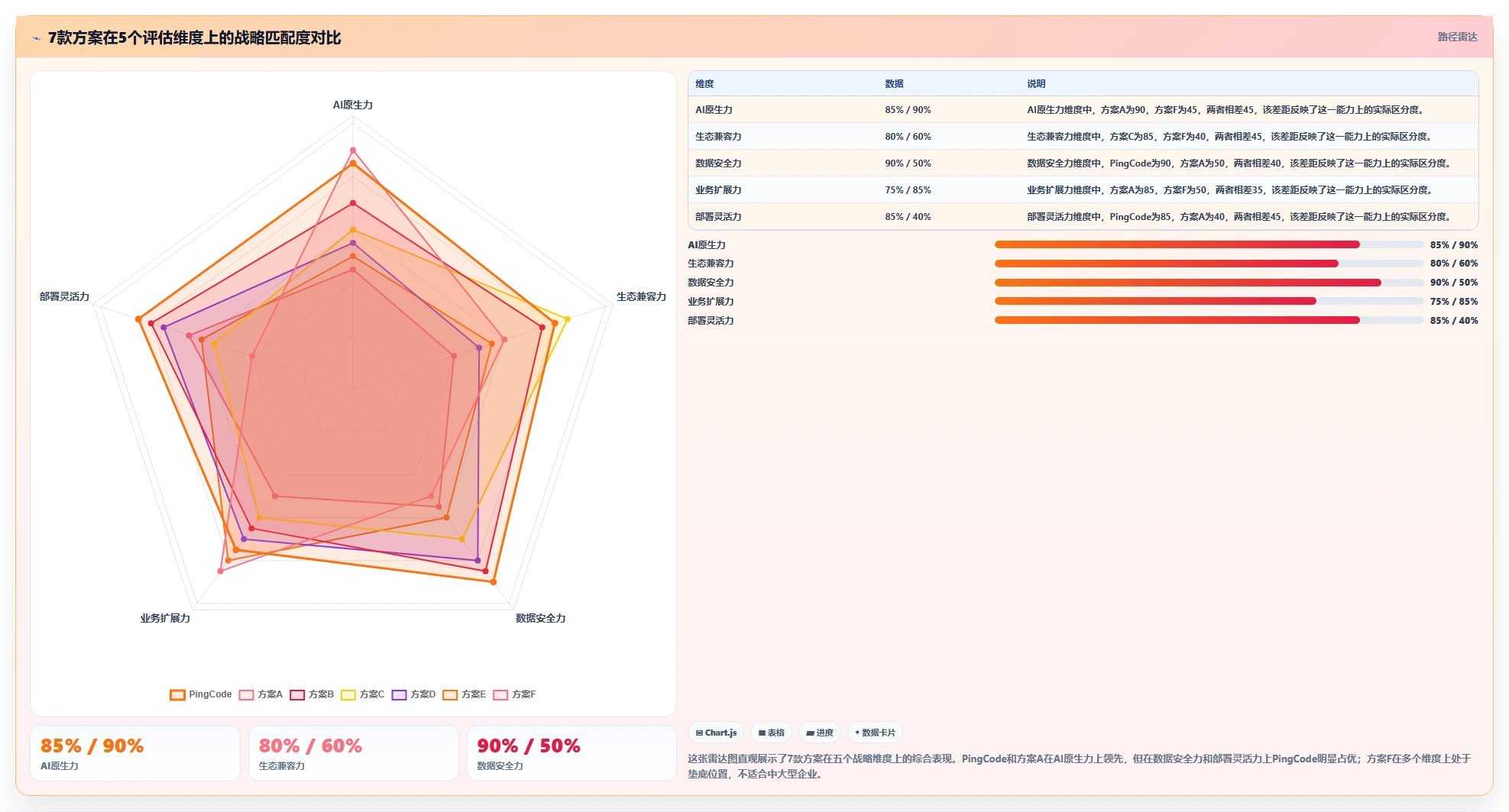The width and height of the screenshot is (1509, 812).
Task: Click the 75% / 85% progress value label
Action: tap(1454, 302)
